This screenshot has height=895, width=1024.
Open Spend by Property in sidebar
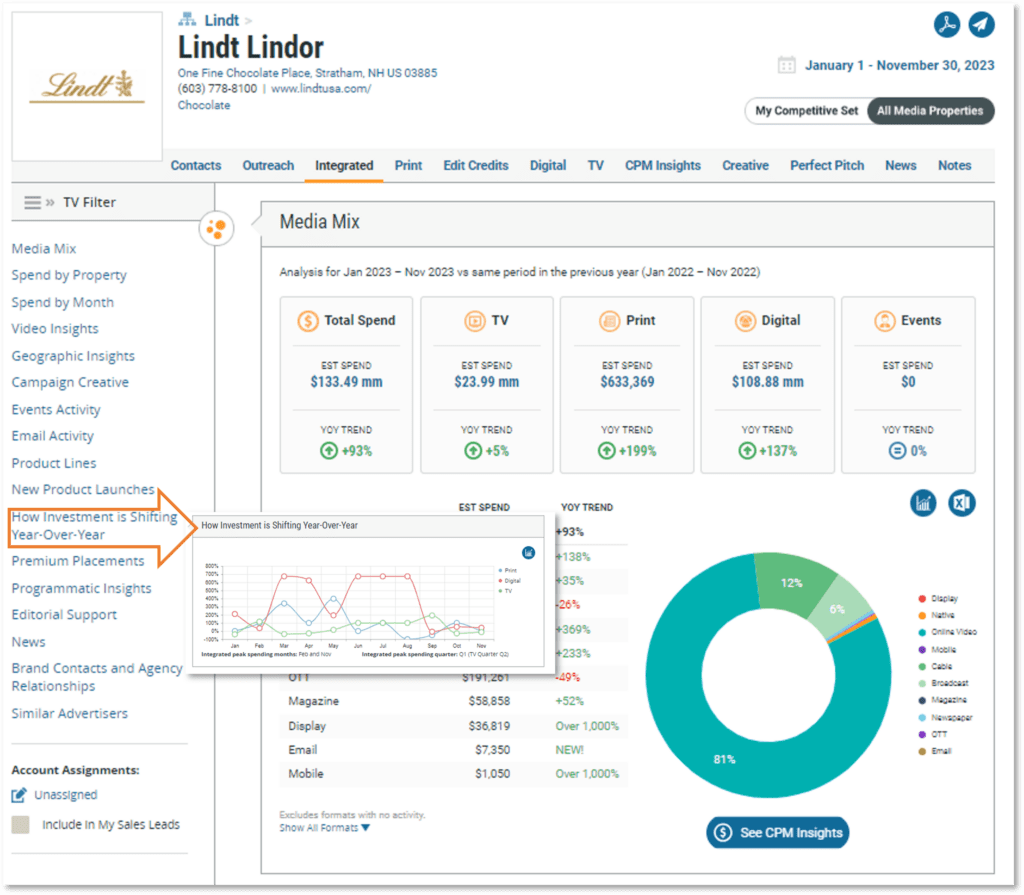pyautogui.click(x=69, y=276)
